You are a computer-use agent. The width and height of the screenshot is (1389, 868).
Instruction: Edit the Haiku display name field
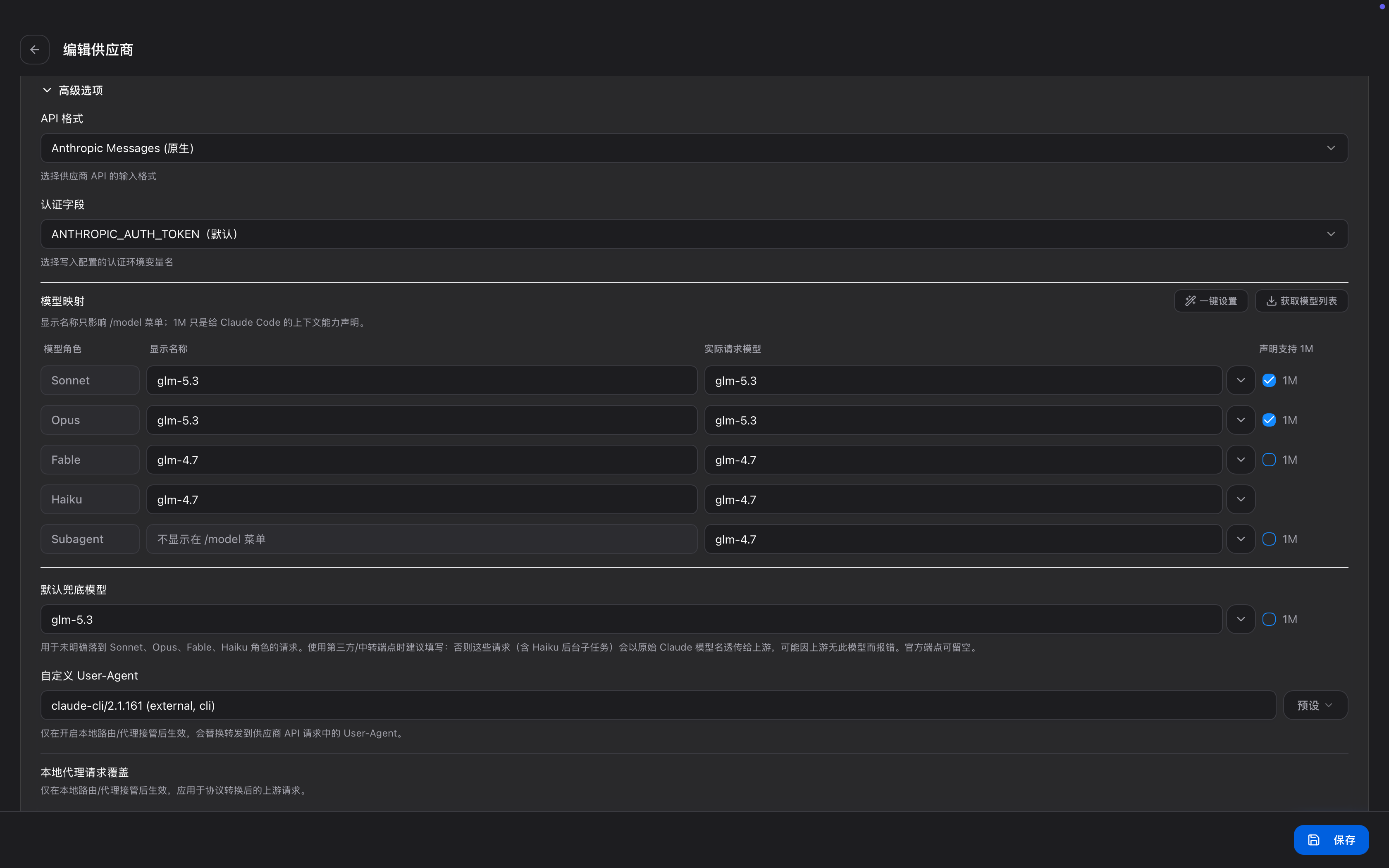tap(422, 499)
